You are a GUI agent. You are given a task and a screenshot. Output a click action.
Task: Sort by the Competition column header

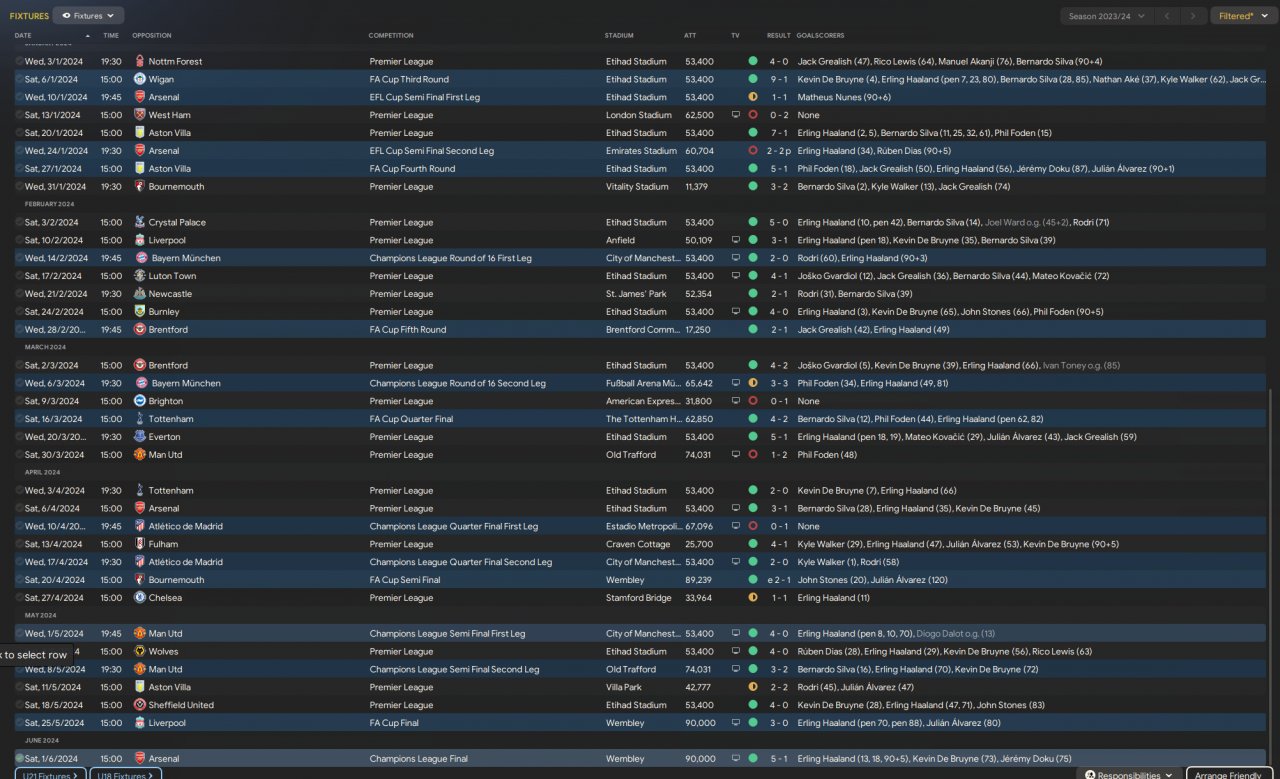pos(391,36)
